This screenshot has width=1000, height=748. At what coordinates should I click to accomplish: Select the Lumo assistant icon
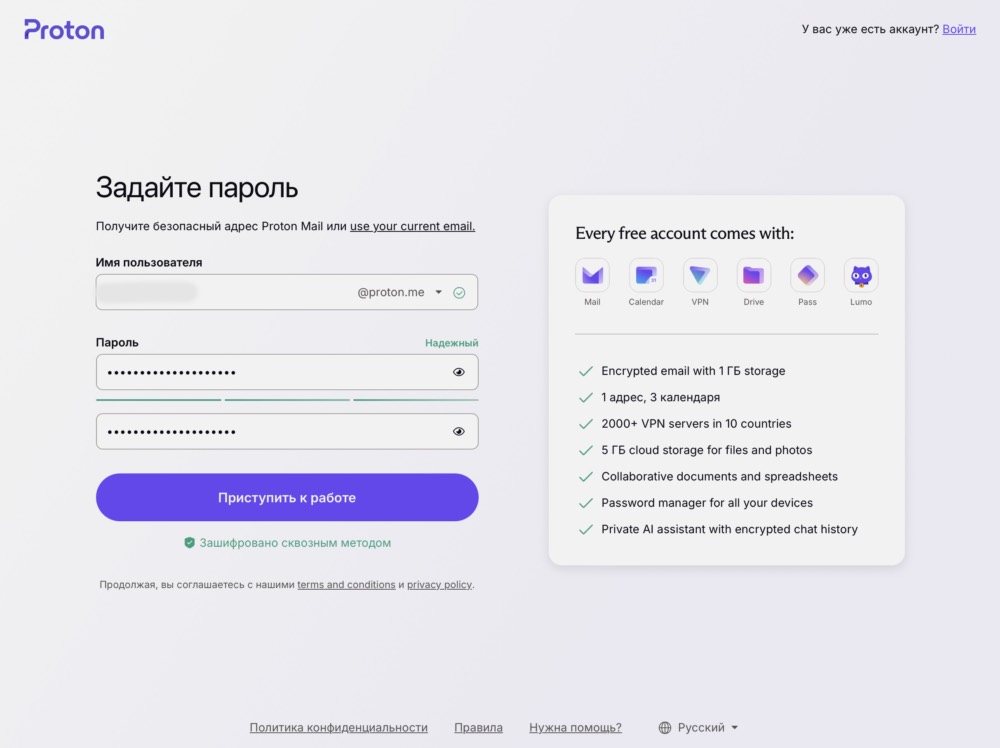point(861,275)
